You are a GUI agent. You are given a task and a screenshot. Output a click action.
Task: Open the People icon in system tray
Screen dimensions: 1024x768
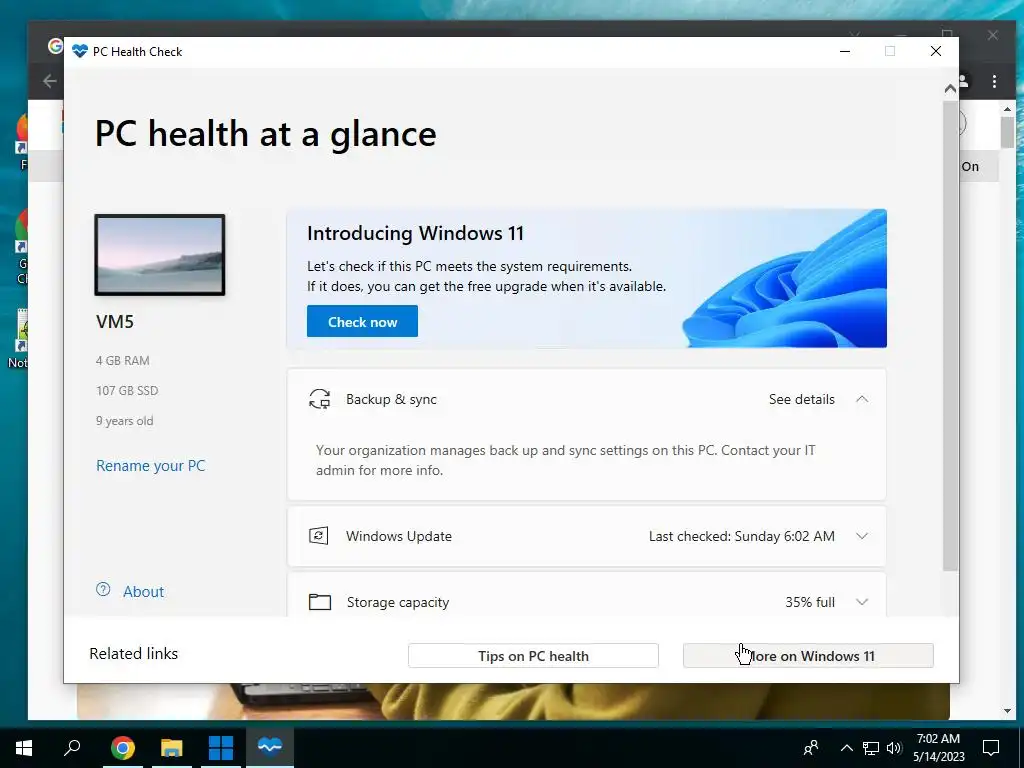811,748
